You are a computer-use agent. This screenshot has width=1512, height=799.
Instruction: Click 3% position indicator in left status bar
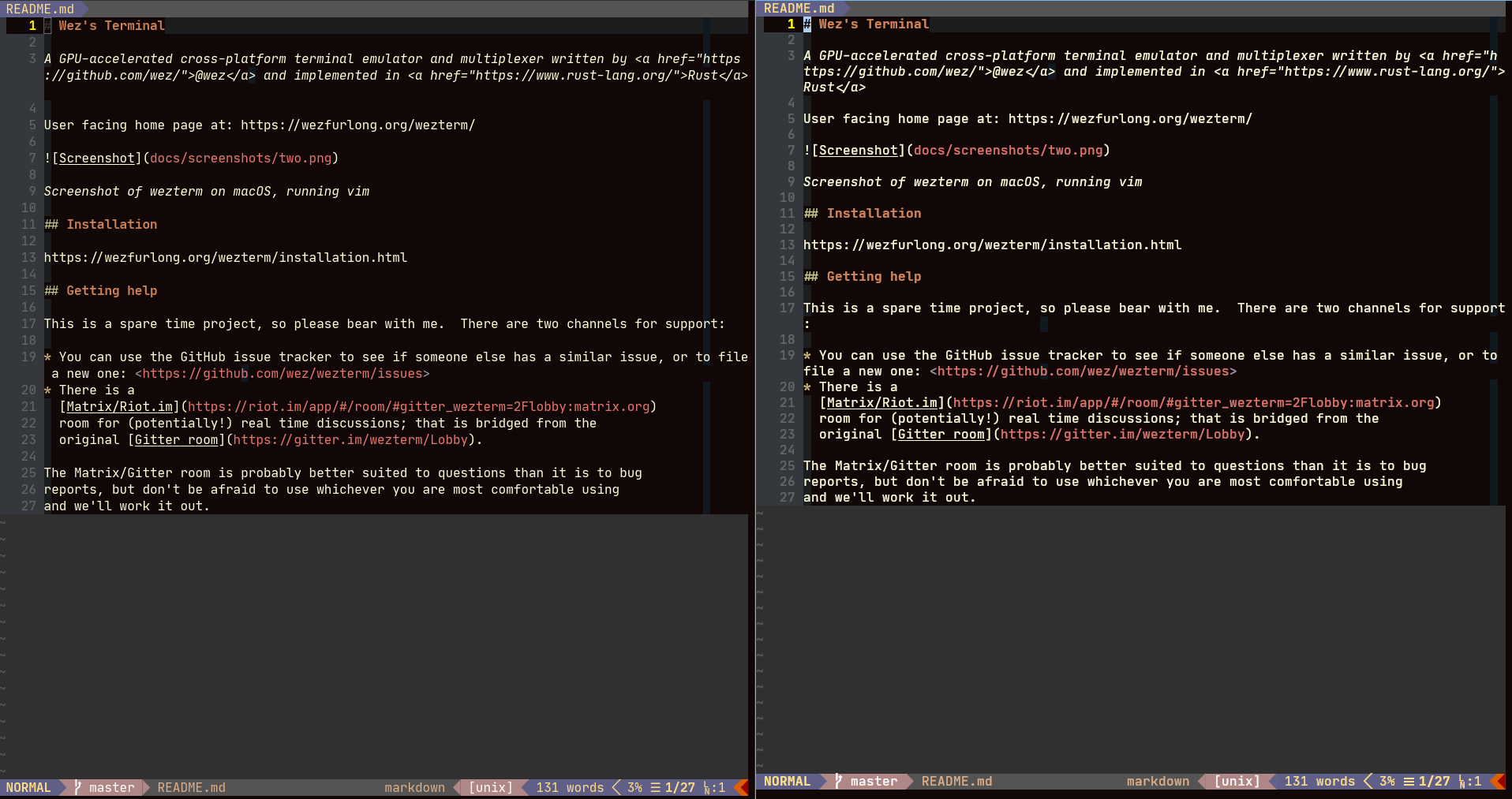point(635,787)
